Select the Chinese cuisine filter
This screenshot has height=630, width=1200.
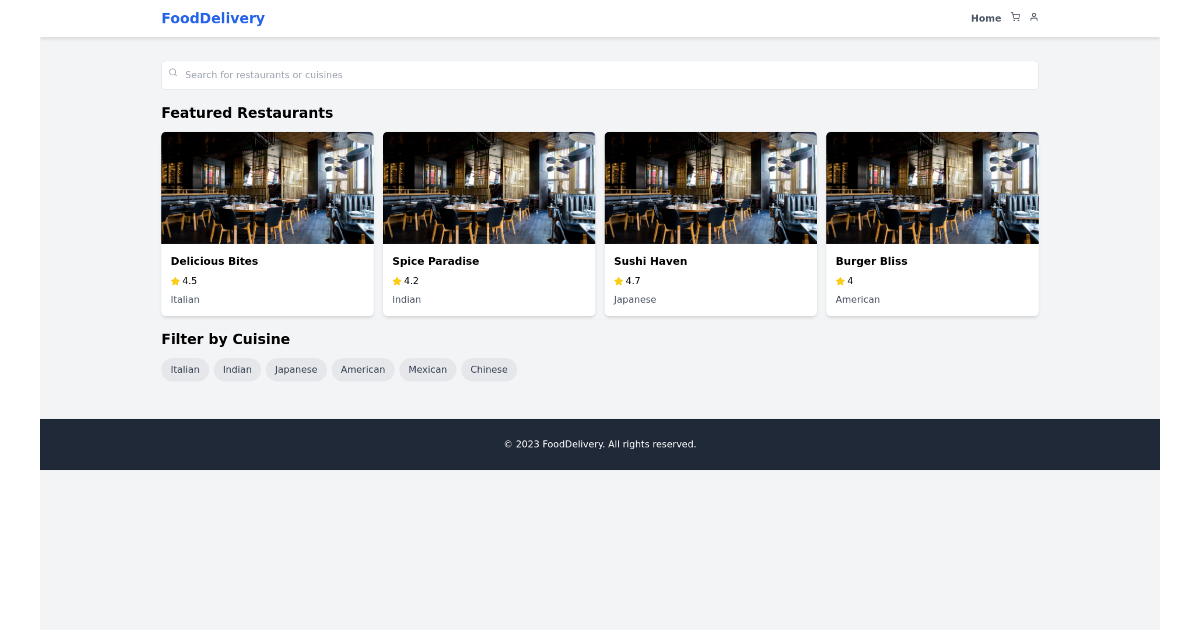coord(489,369)
